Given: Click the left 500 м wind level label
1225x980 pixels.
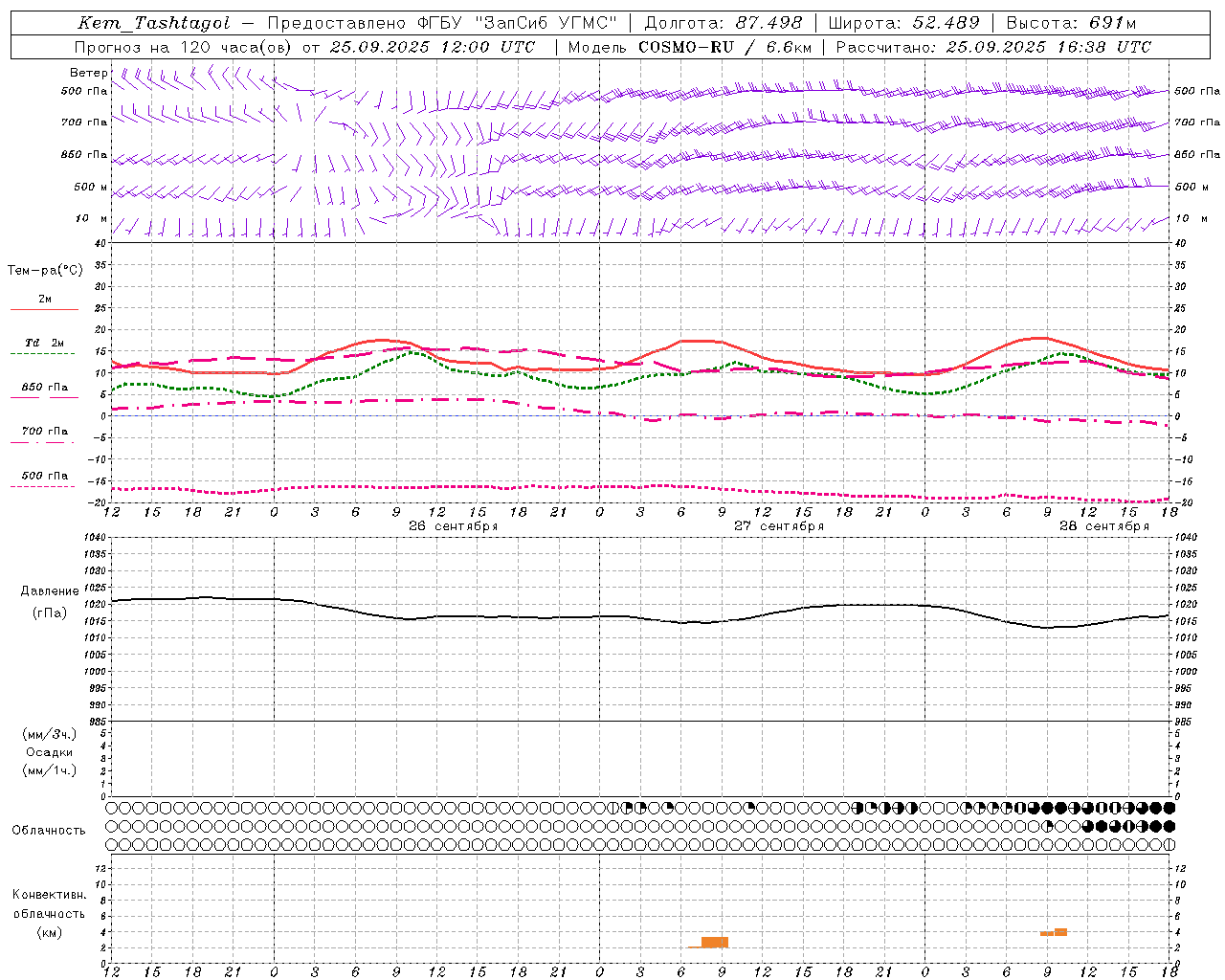Looking at the screenshot, I should point(91,188).
